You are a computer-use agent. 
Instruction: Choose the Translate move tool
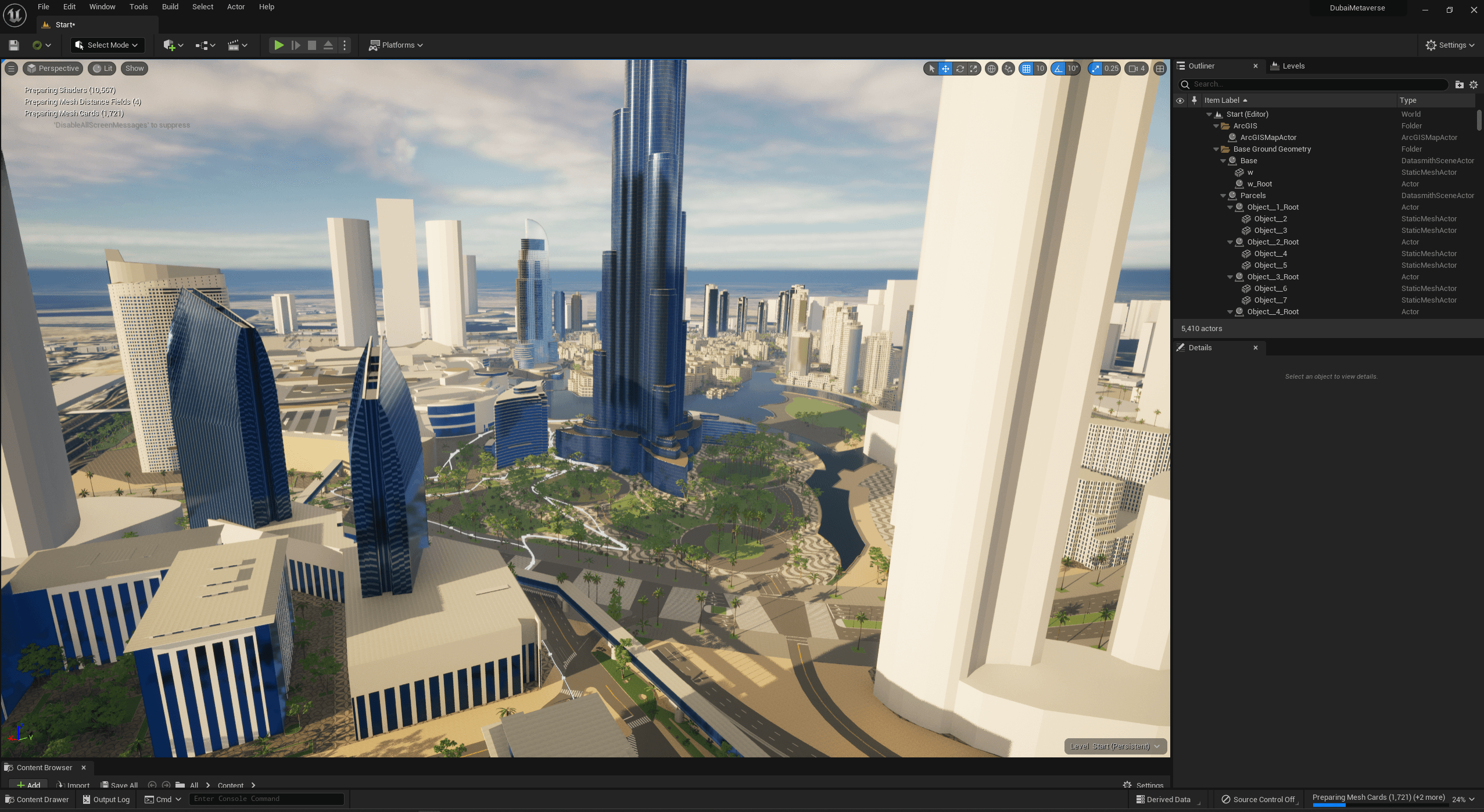point(945,69)
